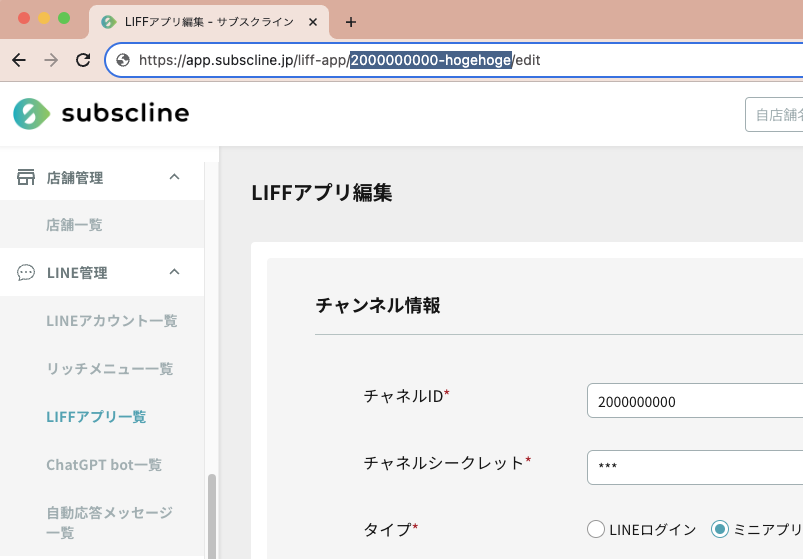Open ChatGPT bot一覧 page

tap(104, 465)
